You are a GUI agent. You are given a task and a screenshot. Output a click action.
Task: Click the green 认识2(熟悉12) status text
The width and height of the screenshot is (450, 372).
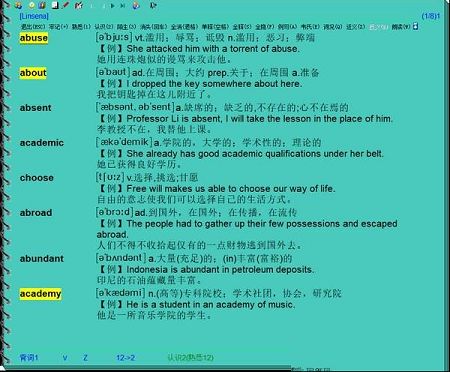coord(190,358)
